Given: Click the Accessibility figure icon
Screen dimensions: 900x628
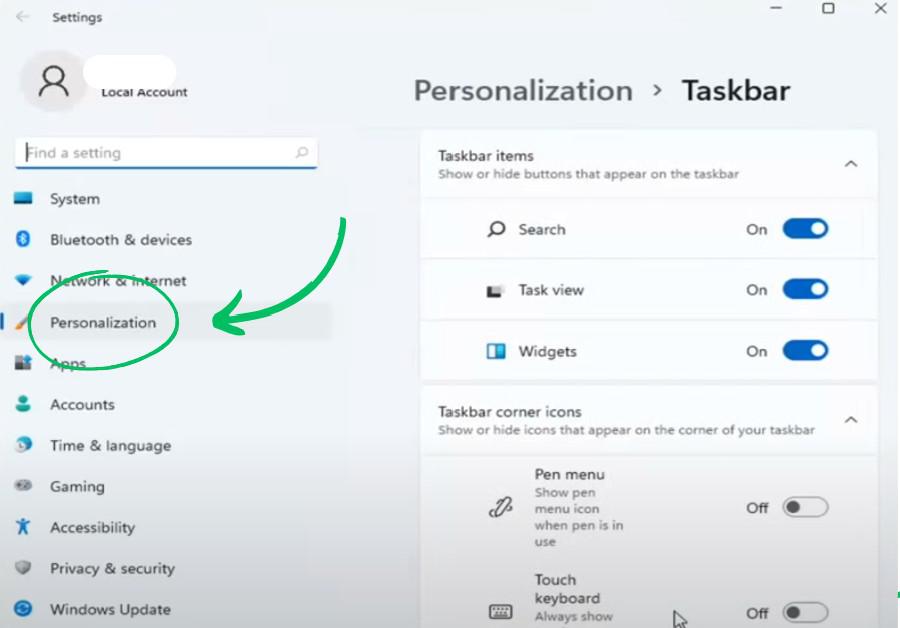Looking at the screenshot, I should click(23, 527).
